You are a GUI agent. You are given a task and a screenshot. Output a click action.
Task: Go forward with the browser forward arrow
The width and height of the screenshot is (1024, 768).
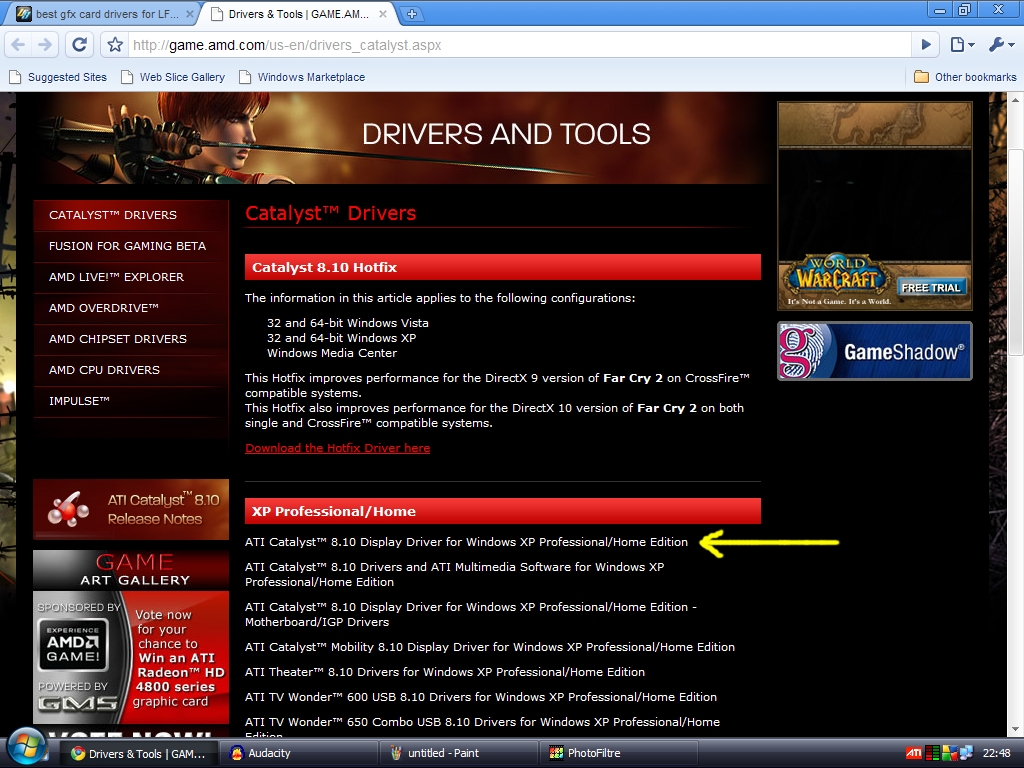(44, 44)
